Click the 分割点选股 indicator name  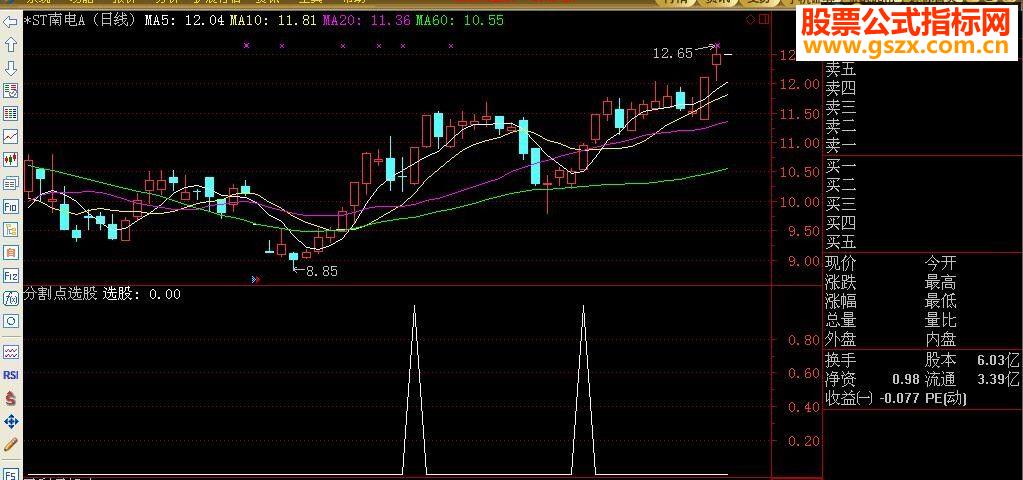(x=60, y=294)
